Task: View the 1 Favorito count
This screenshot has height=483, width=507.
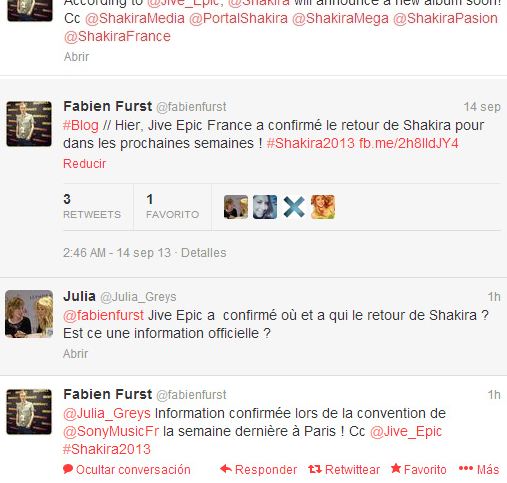Action: pyautogui.click(x=173, y=207)
